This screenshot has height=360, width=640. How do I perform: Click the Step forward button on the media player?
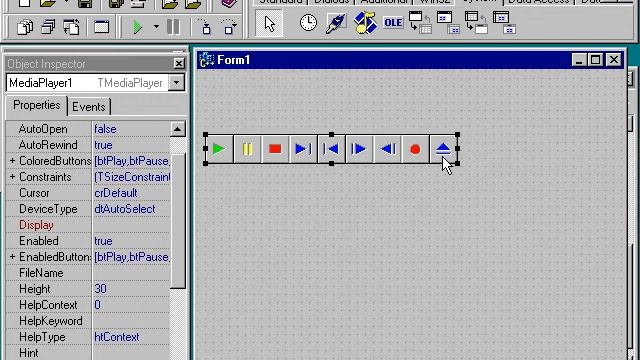(x=359, y=149)
